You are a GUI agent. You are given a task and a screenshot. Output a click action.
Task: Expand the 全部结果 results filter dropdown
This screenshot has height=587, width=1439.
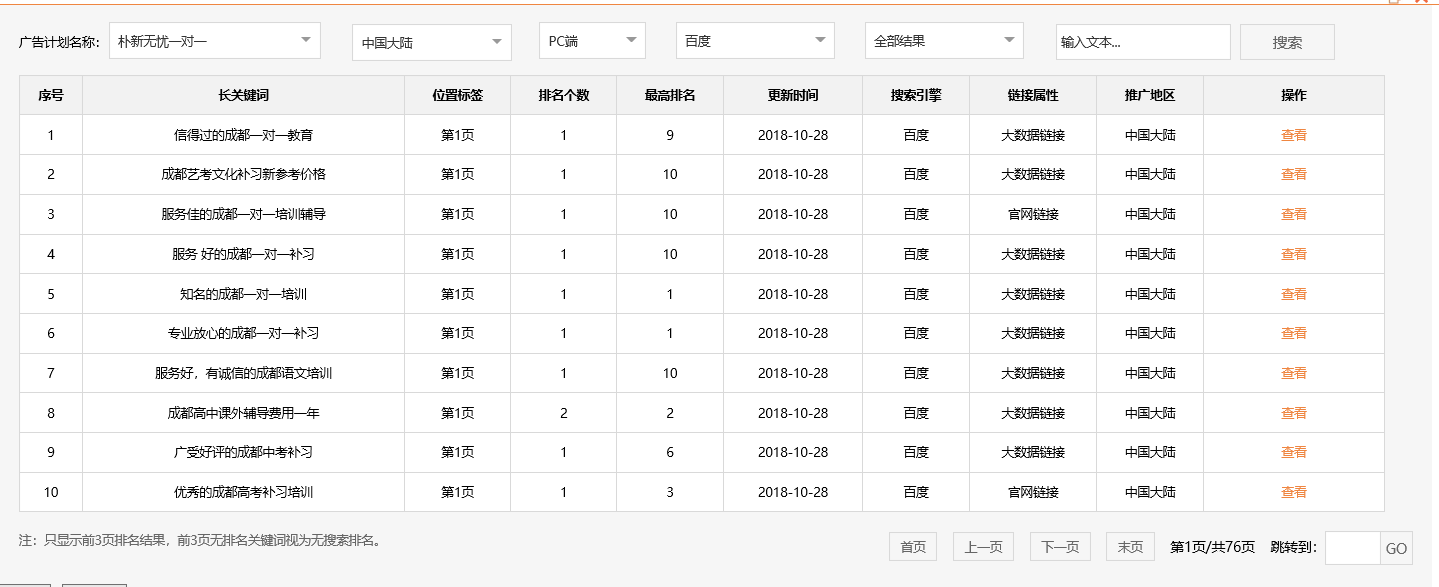[x=944, y=40]
